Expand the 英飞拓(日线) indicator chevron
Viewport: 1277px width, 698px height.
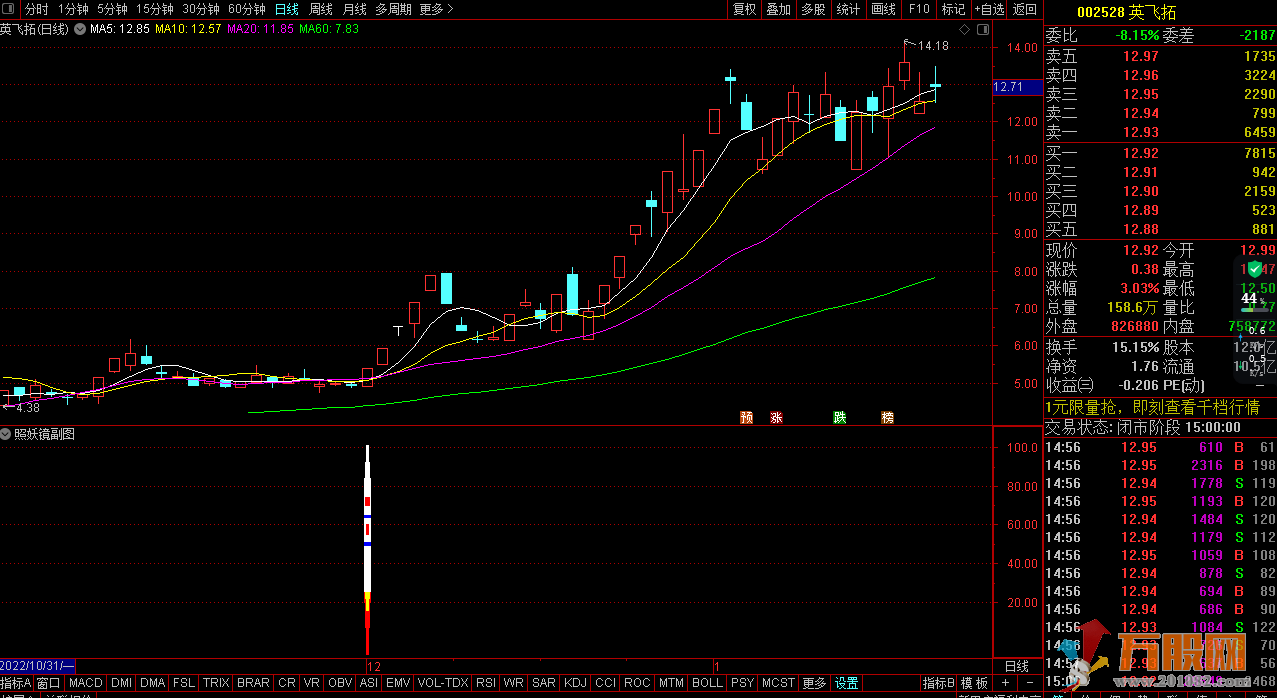coord(78,29)
